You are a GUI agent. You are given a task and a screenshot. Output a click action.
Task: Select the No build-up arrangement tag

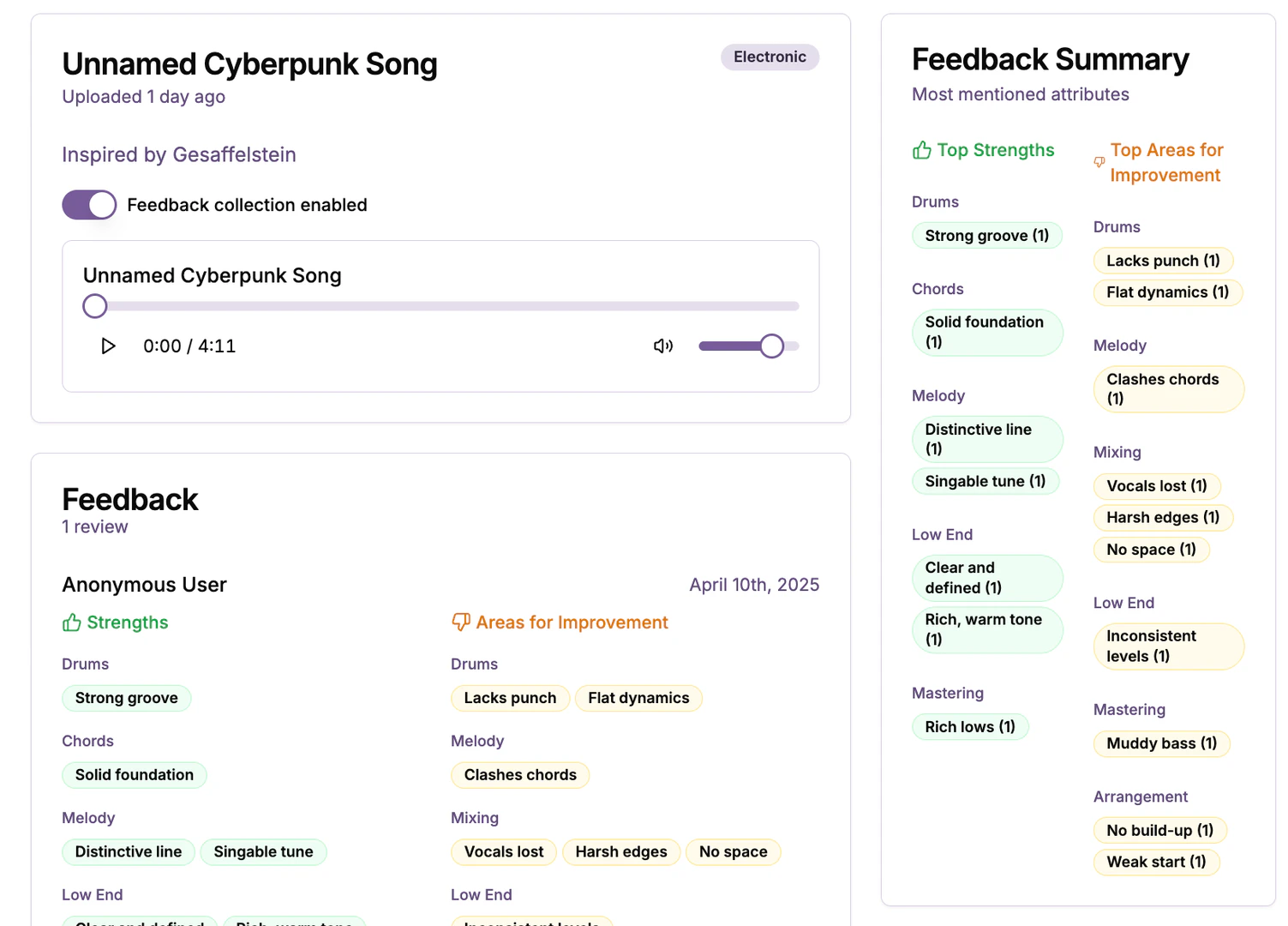(1159, 830)
